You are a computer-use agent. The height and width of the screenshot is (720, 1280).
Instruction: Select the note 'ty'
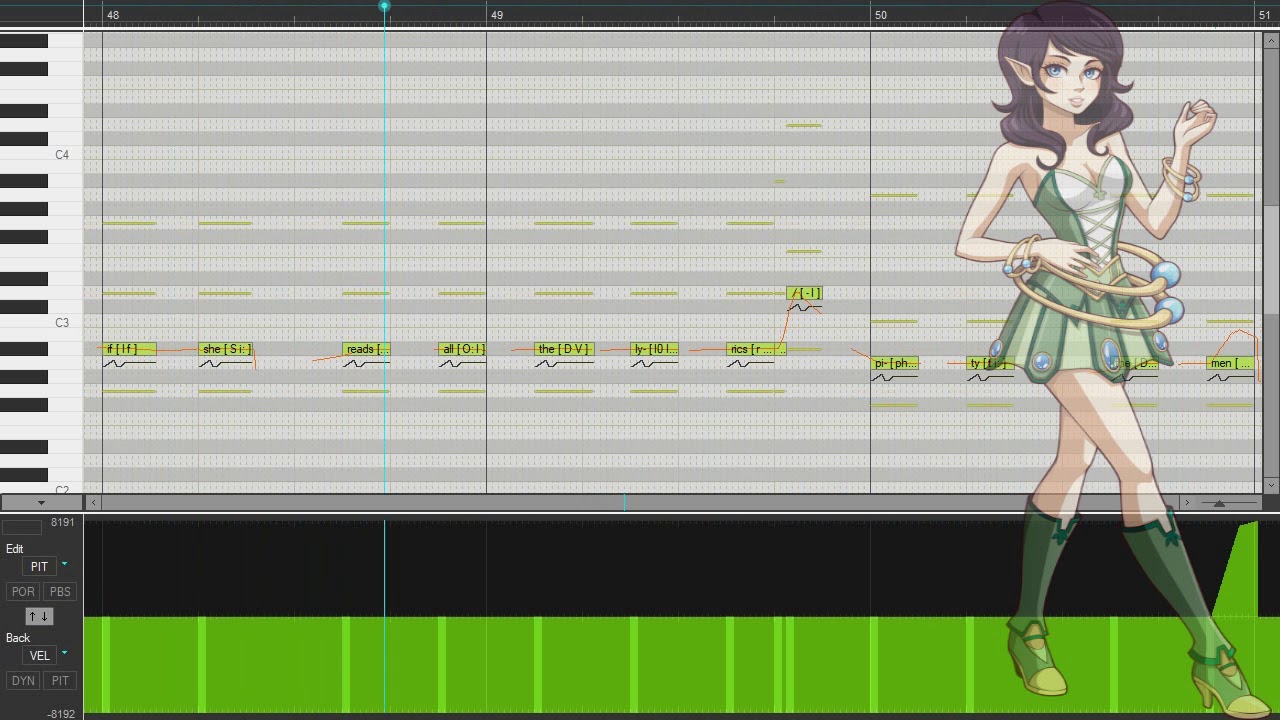click(990, 363)
